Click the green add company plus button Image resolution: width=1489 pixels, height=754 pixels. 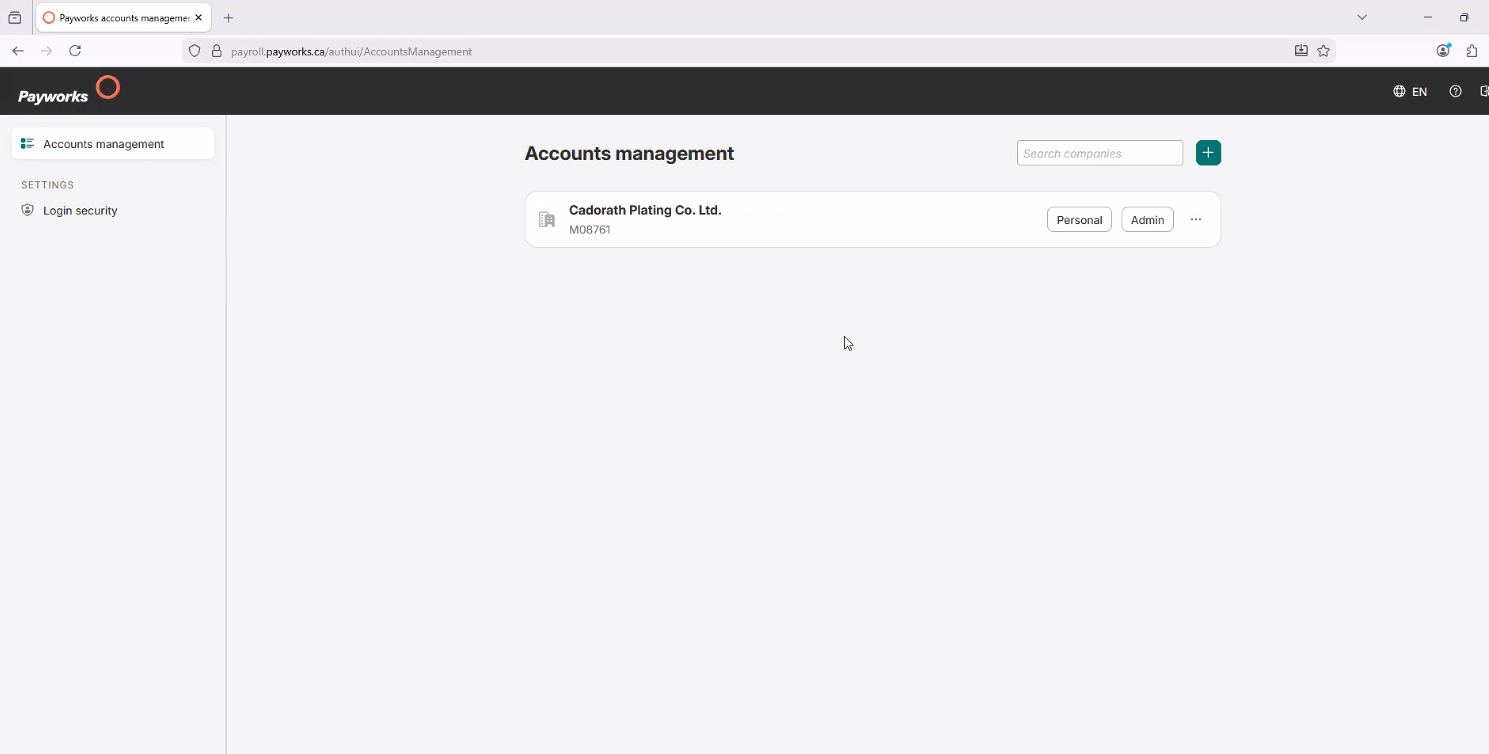pos(1208,153)
